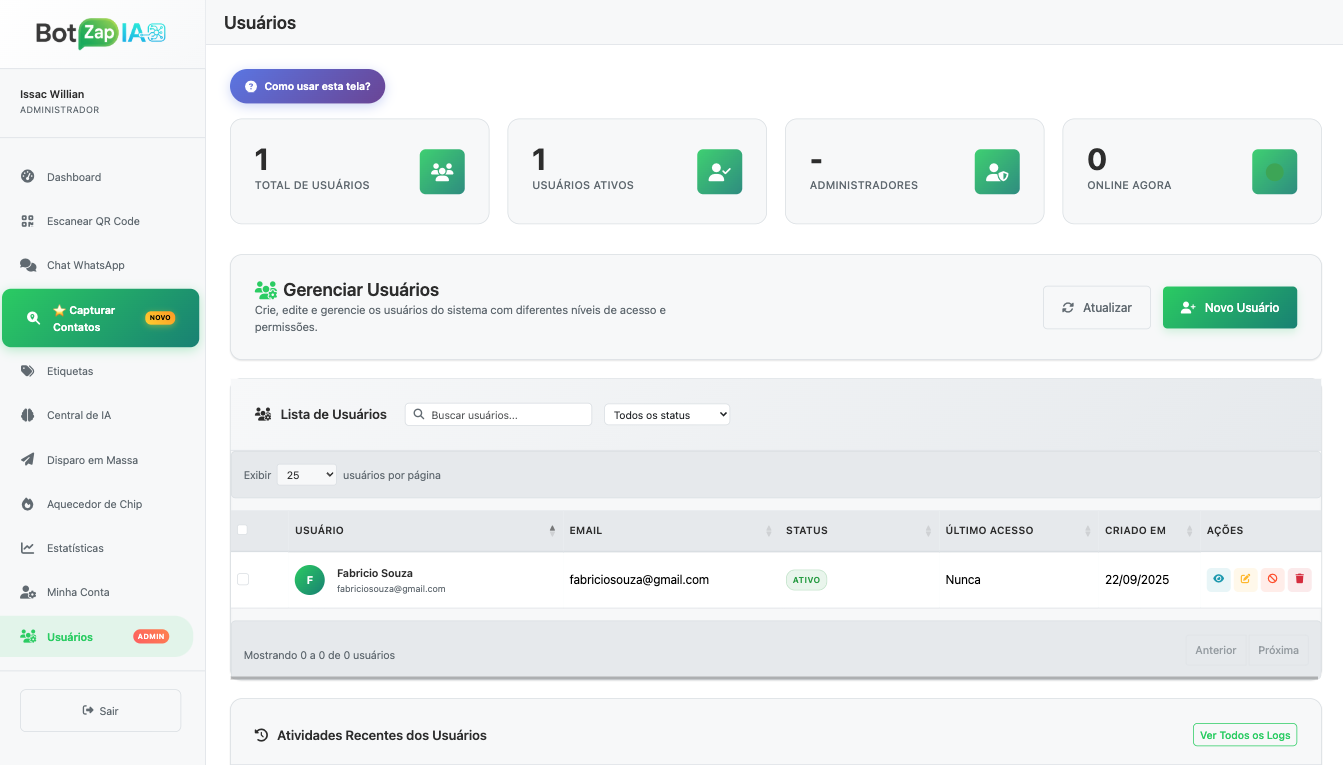
Task: Focus the Buscar usuários search field
Action: tap(498, 414)
